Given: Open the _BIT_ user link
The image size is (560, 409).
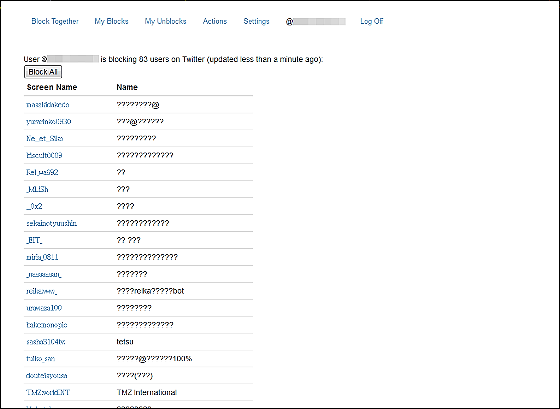Looking at the screenshot, I should point(34,240).
